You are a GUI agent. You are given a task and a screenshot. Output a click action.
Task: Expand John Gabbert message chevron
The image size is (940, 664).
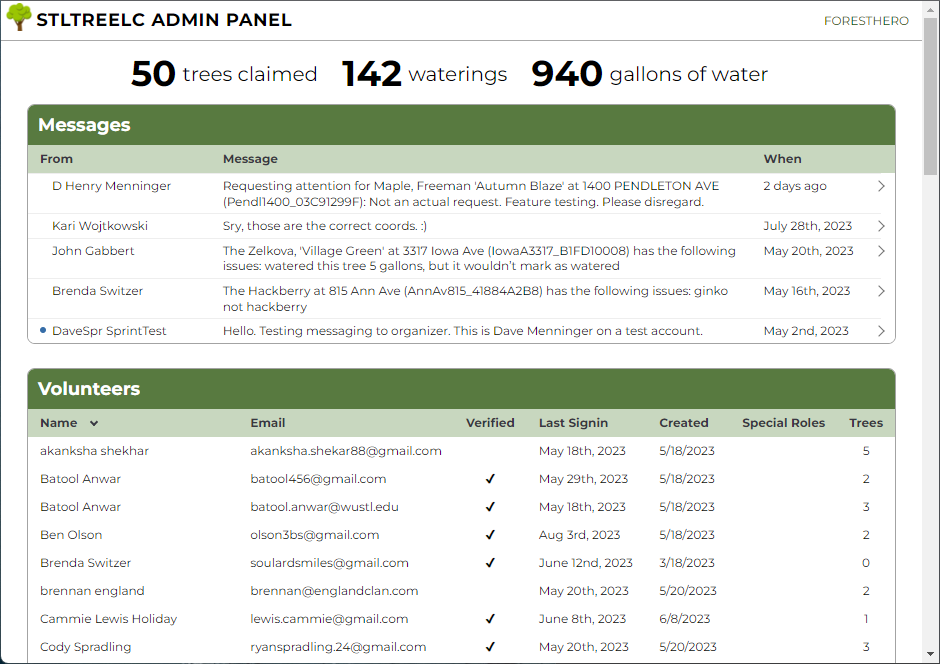tap(881, 251)
